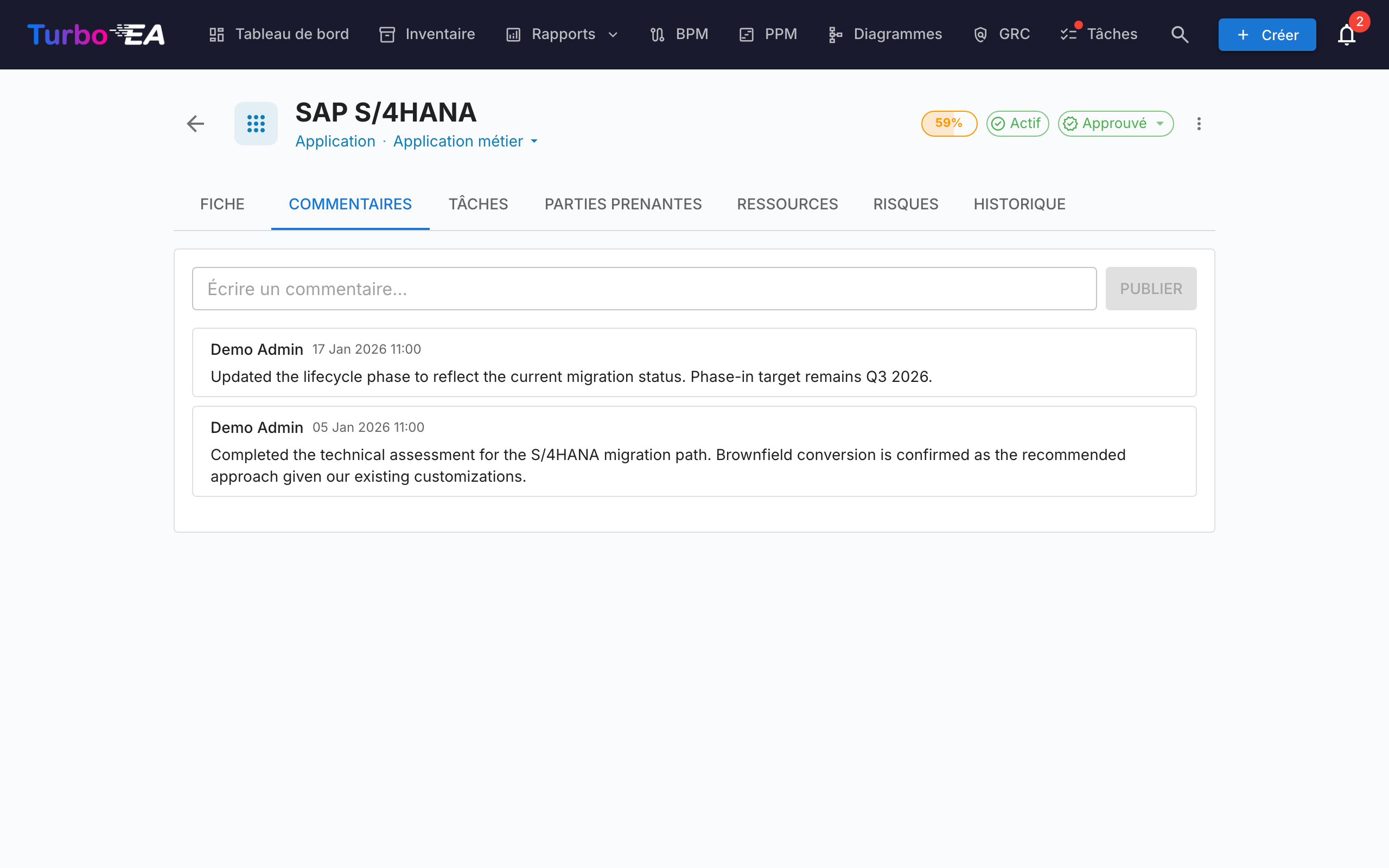Click Demo Admin on the 05 Jan comment

257,427
